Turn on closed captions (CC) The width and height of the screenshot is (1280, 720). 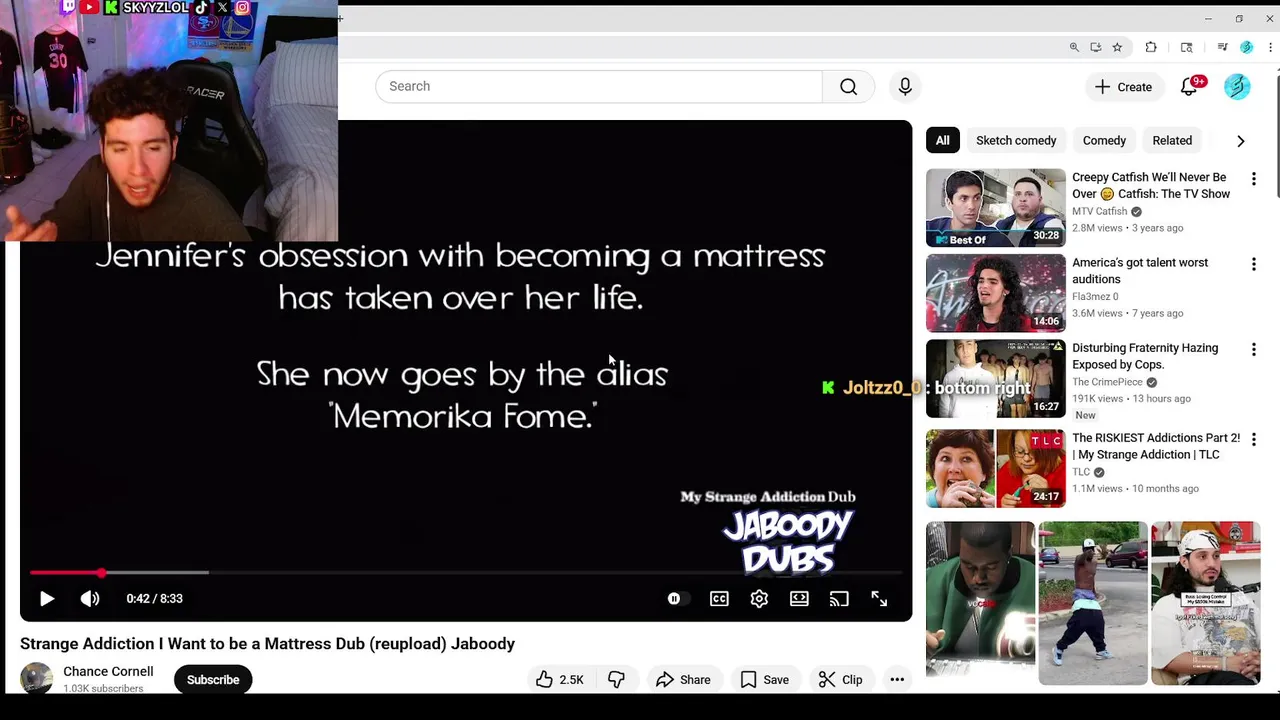click(719, 598)
